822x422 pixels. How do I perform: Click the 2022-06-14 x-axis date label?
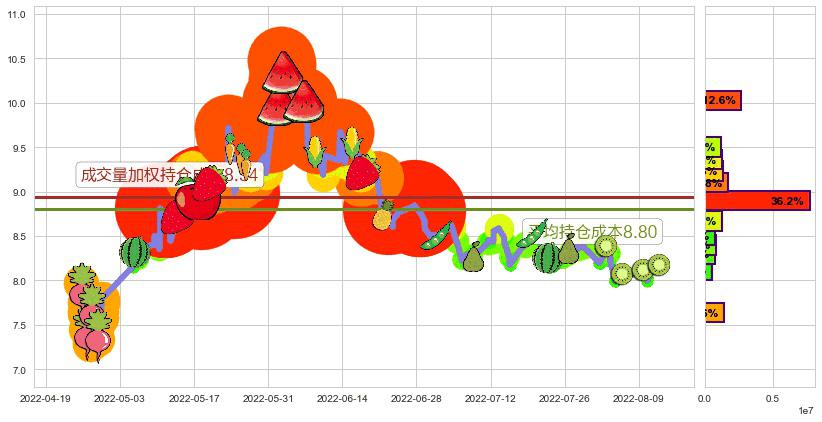click(x=342, y=398)
